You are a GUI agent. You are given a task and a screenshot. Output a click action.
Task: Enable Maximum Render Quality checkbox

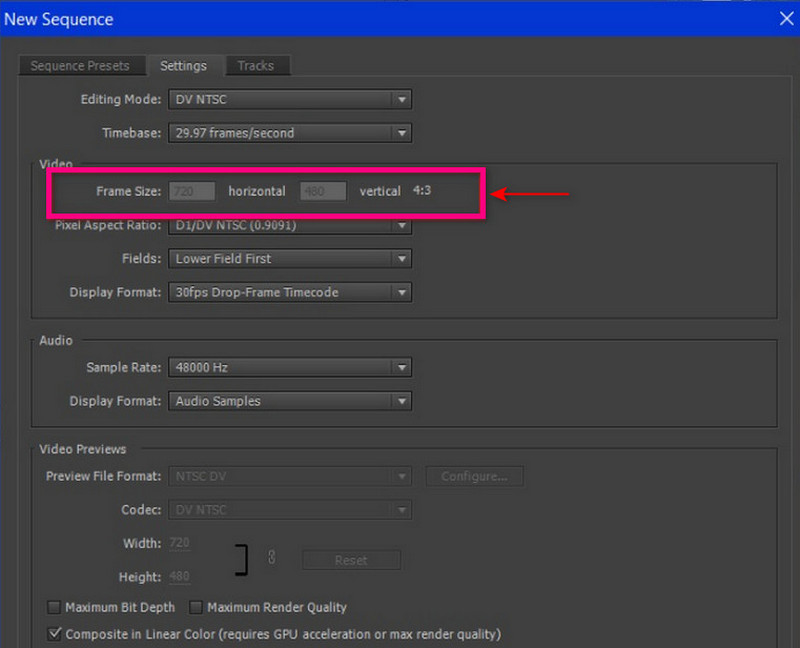(x=196, y=607)
